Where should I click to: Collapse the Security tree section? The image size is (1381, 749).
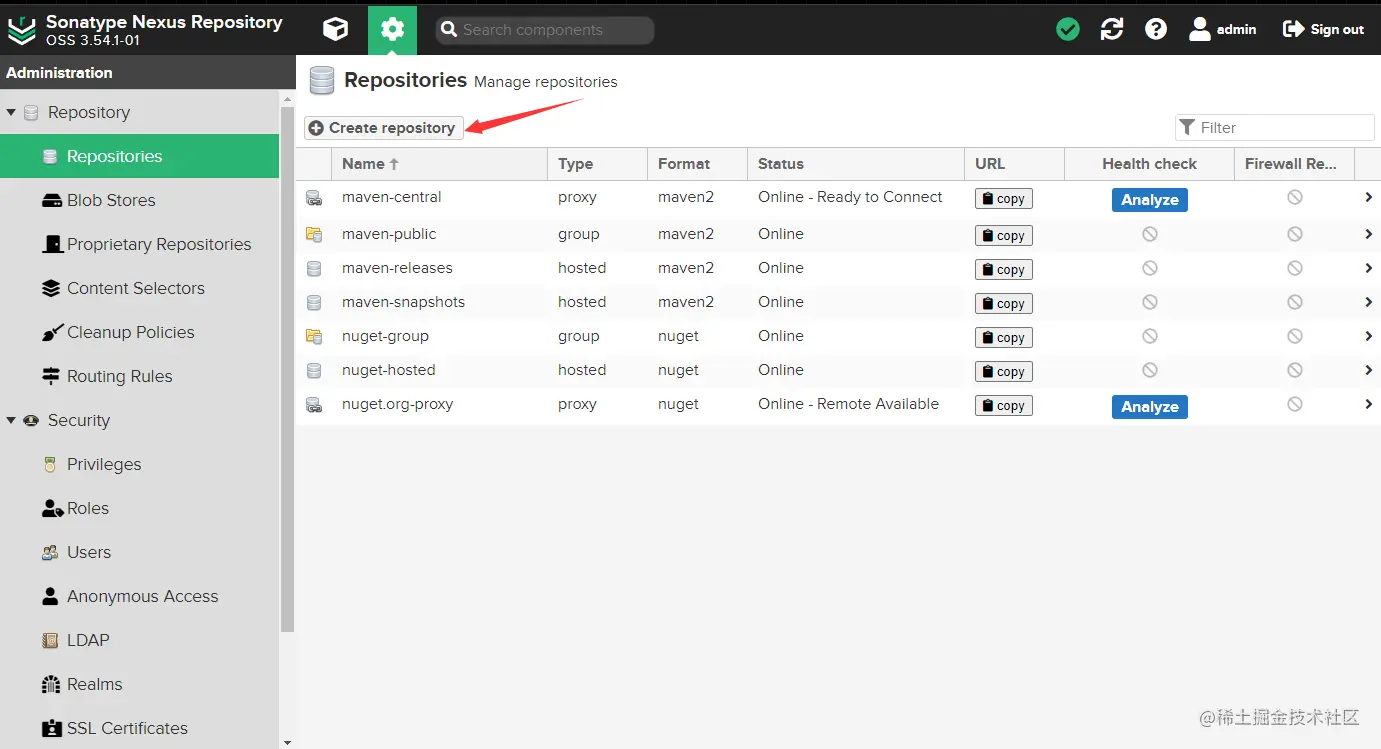tap(11, 420)
